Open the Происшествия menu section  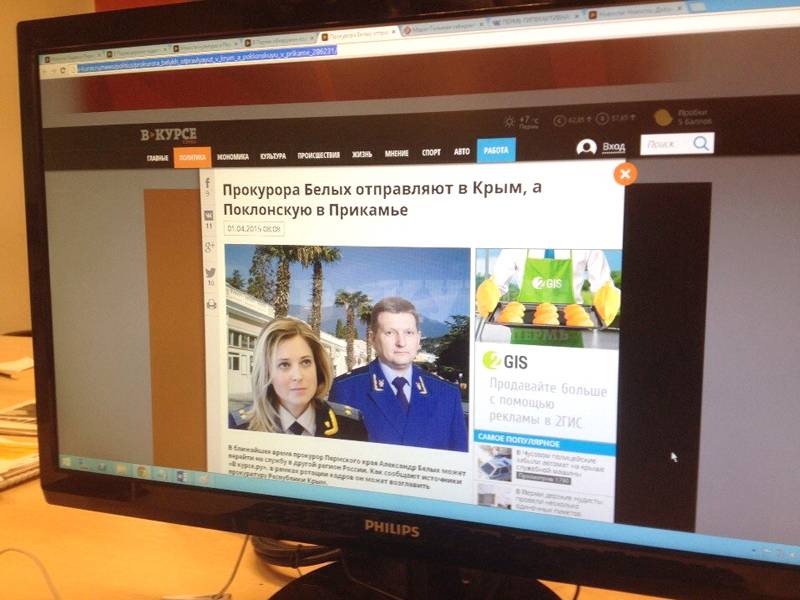pyautogui.click(x=319, y=155)
